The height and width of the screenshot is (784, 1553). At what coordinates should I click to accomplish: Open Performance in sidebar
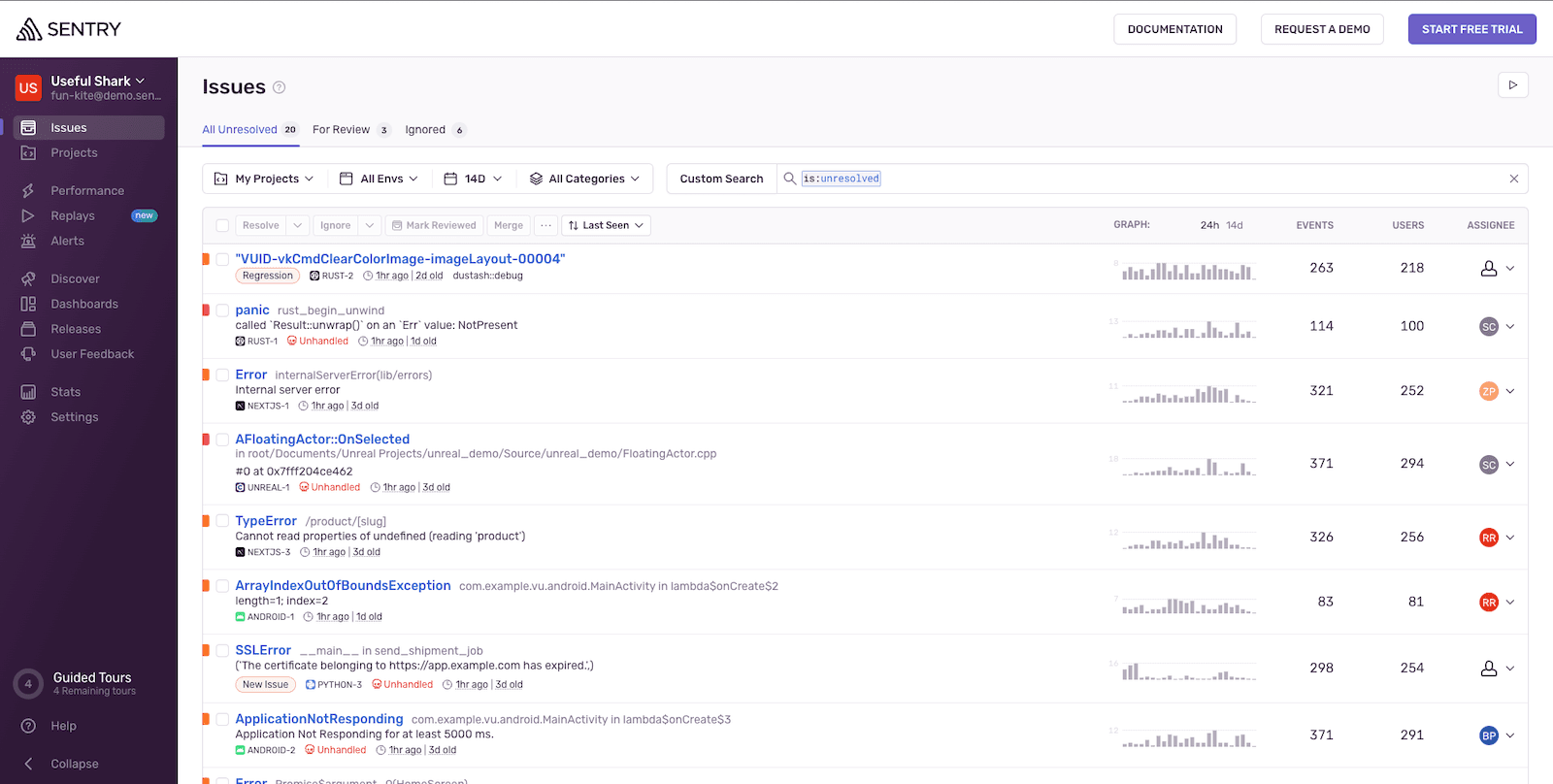click(86, 191)
